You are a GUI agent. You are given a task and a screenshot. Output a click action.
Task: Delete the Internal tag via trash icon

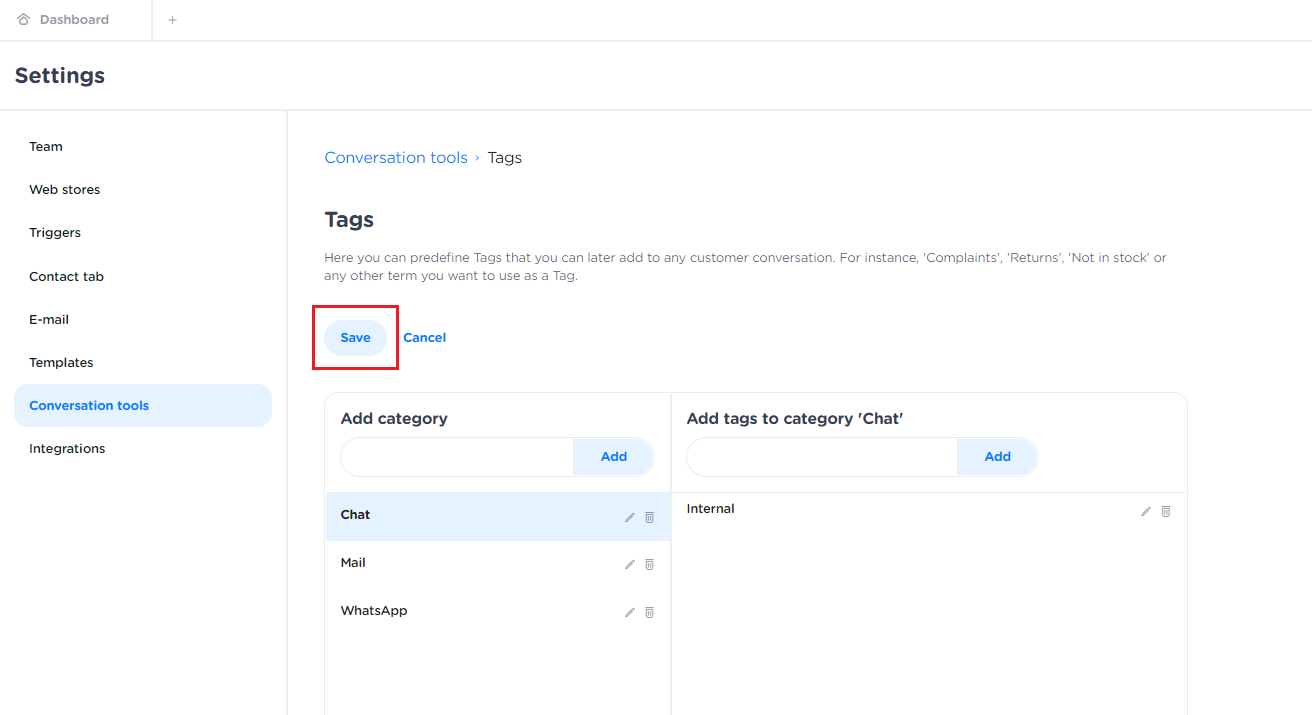coord(1166,511)
